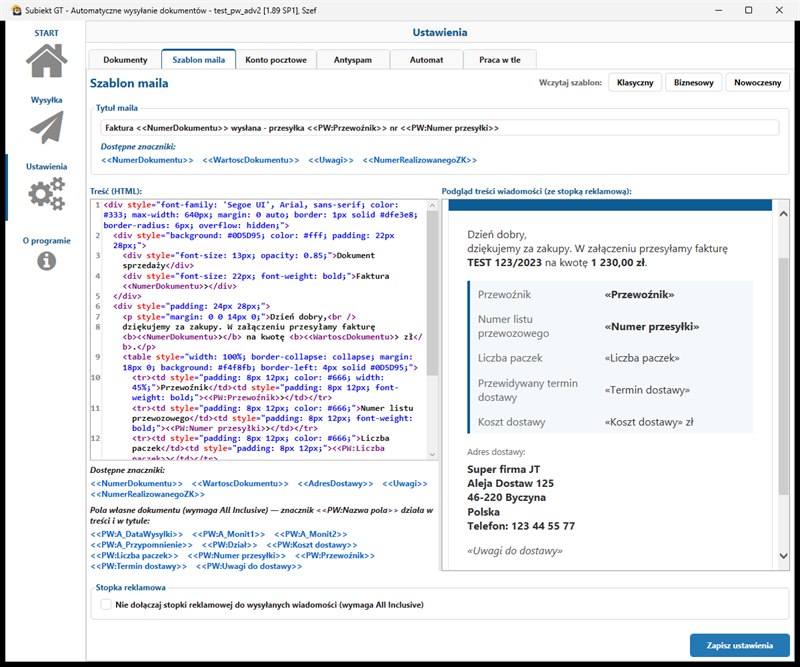Click the HTML editor vertical scrollbar thumb
Image resolution: width=800 pixels, height=667 pixels.
[432, 293]
